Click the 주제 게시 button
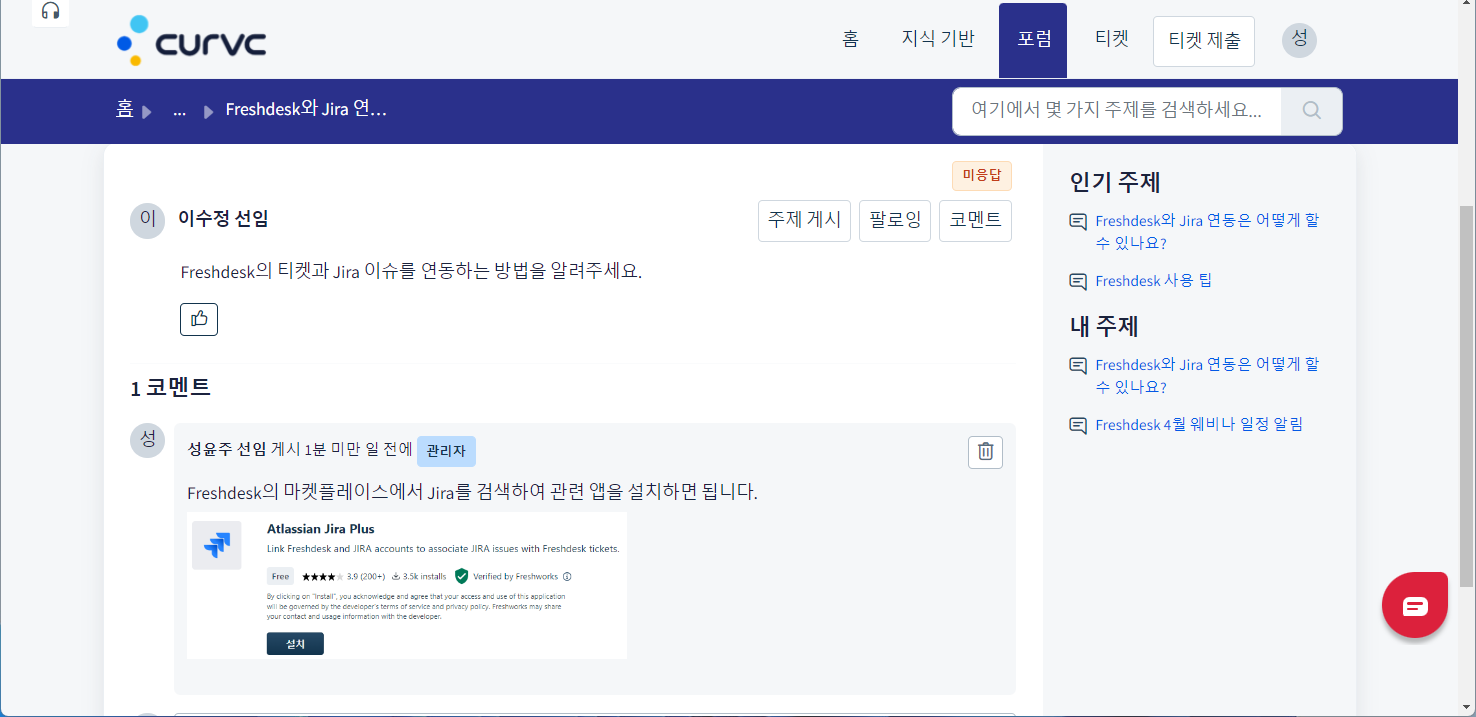The width and height of the screenshot is (1476, 717). (804, 220)
